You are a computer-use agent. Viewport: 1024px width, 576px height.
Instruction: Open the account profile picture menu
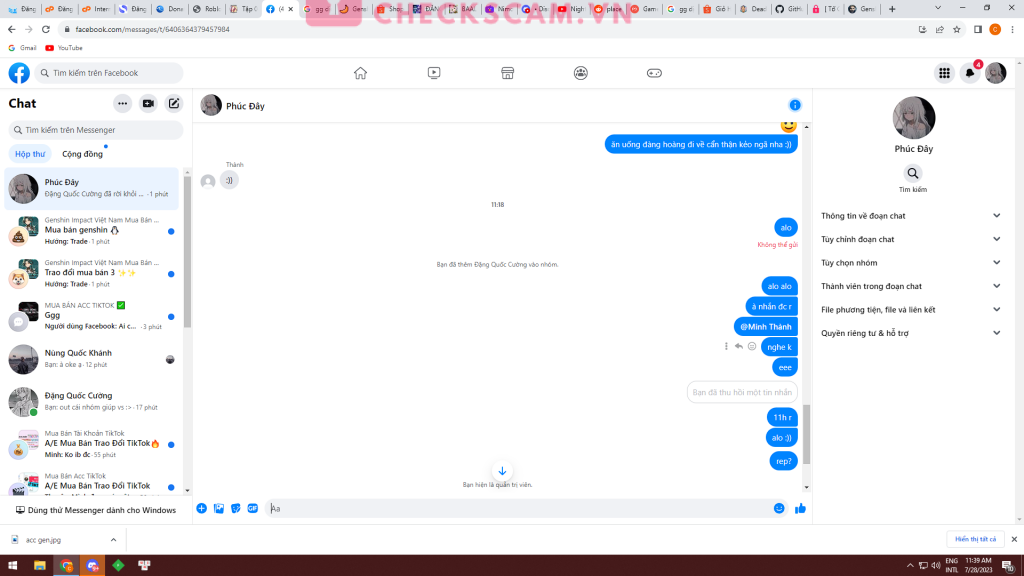[996, 73]
